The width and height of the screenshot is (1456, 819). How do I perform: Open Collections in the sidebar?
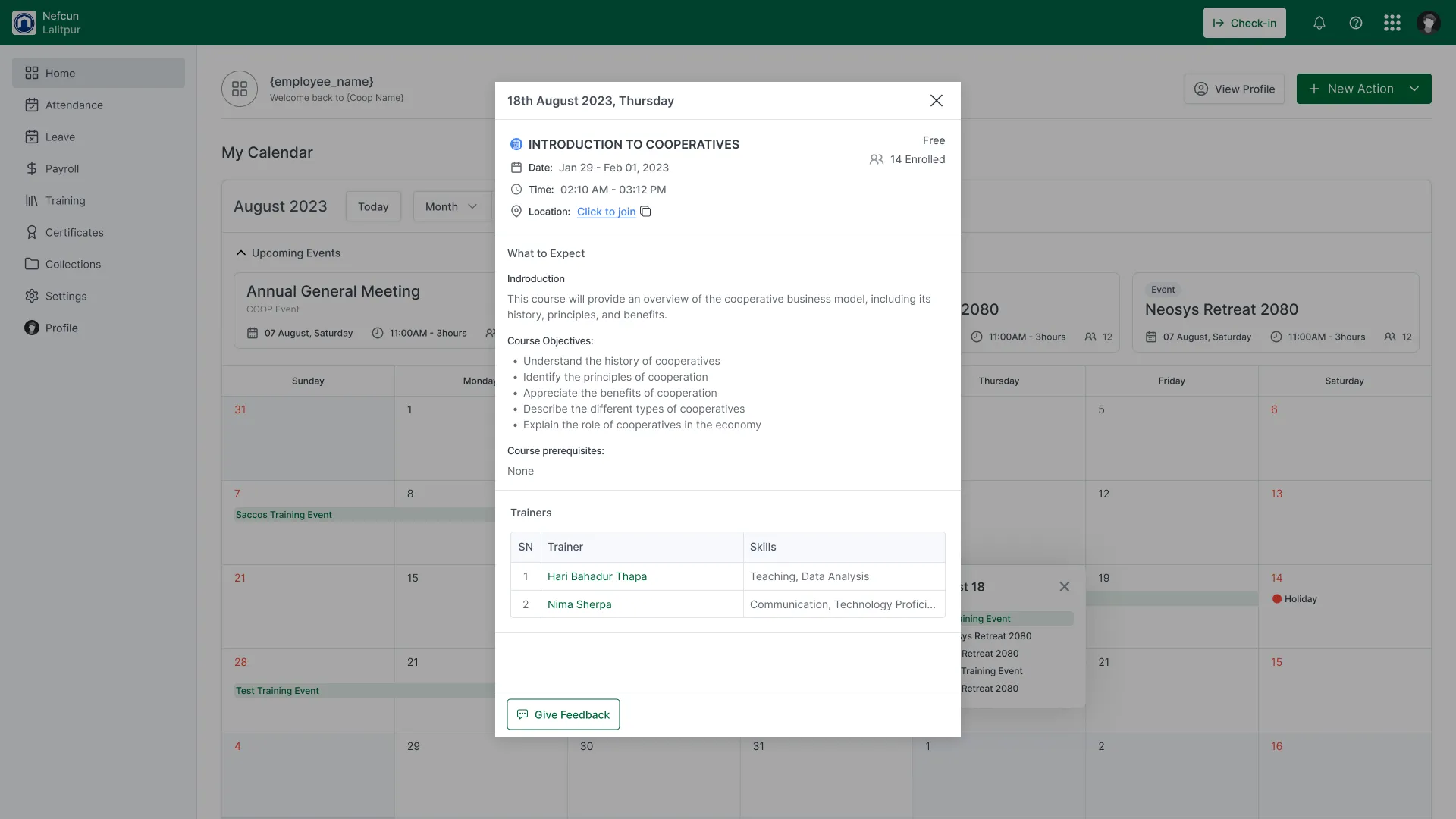coord(99,264)
